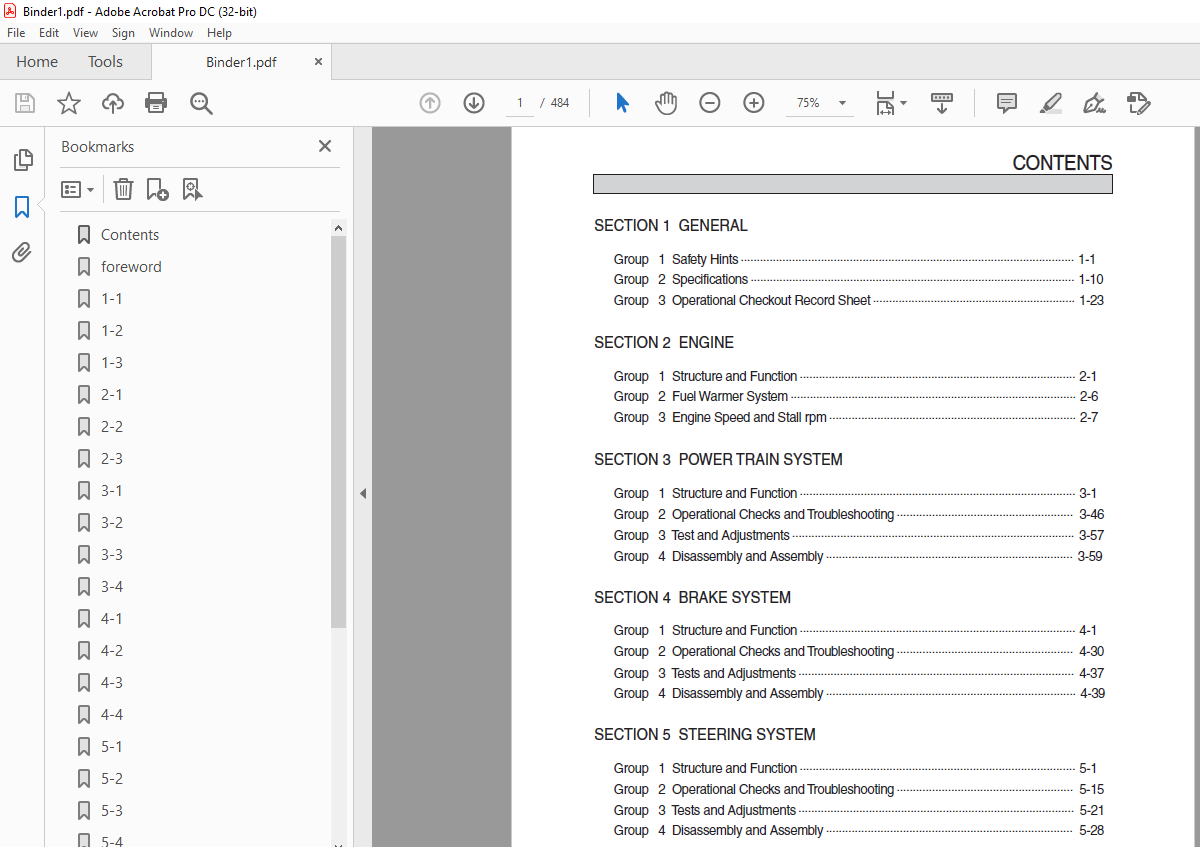Go to the next page with the down arrow
This screenshot has width=1200, height=847.
point(474,103)
